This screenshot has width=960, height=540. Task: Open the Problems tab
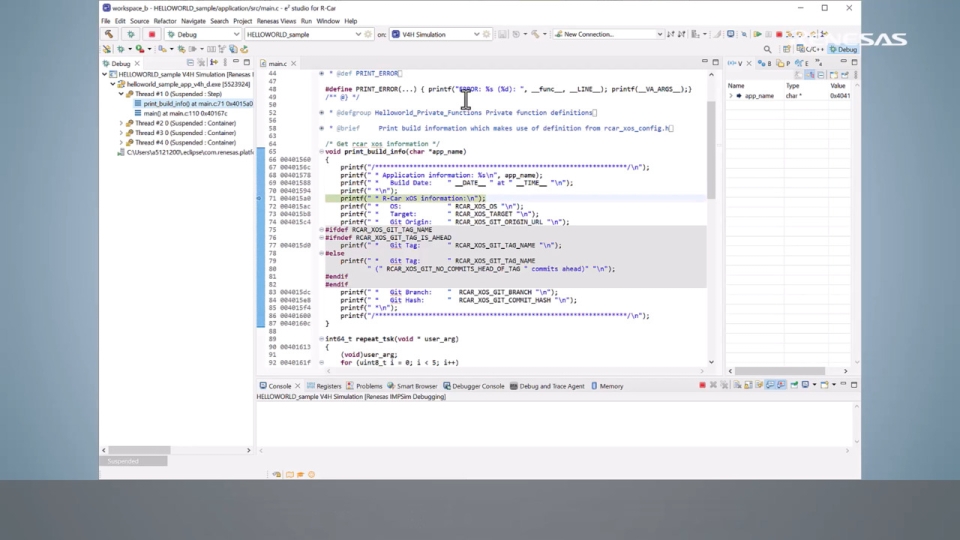tap(364, 386)
